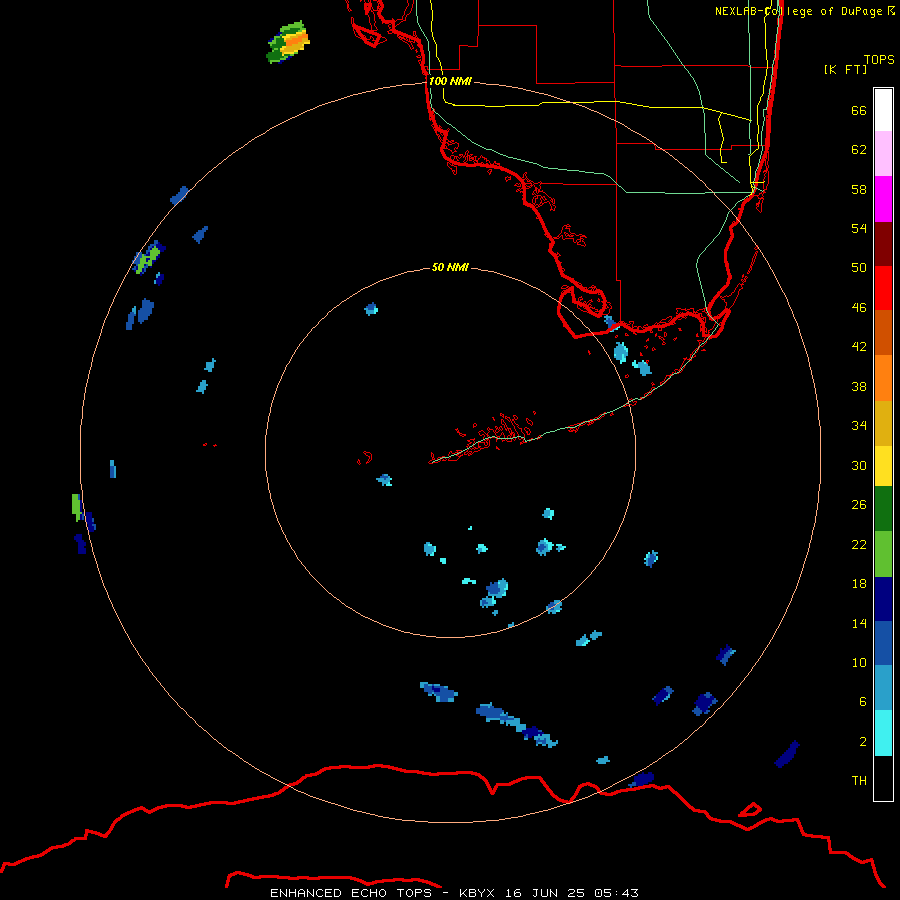900x900 pixels.
Task: Click the dark green legend swatch
Action: click(883, 509)
